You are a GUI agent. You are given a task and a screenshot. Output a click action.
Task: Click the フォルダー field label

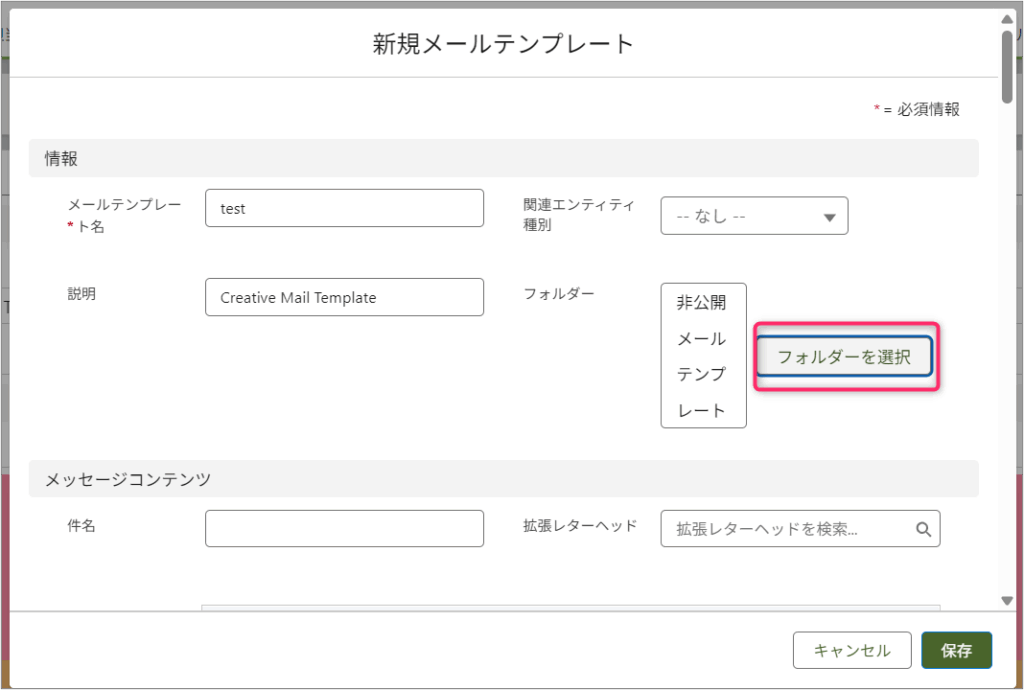[x=558, y=293]
